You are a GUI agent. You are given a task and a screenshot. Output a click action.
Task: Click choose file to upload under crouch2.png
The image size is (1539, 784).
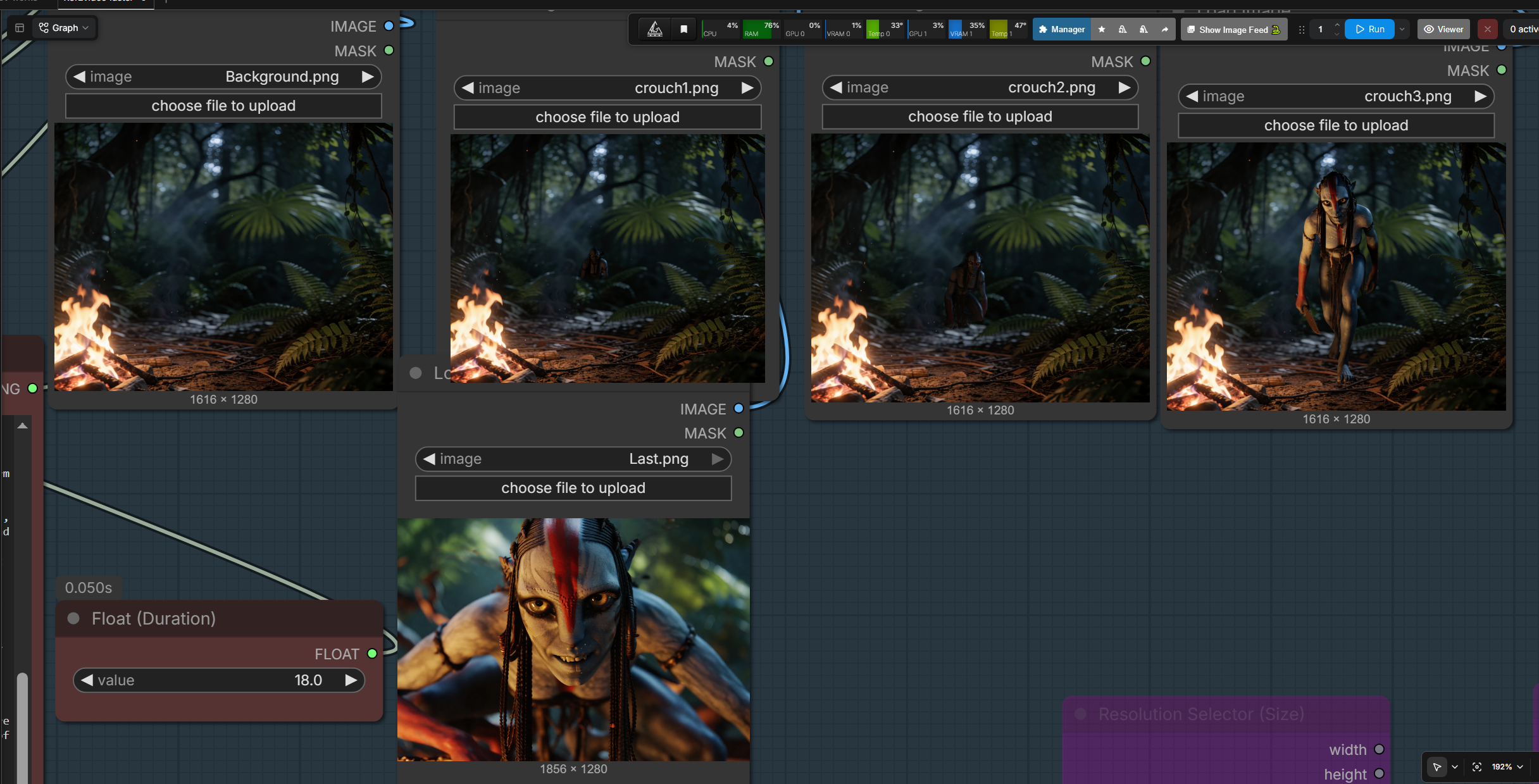[x=980, y=116]
